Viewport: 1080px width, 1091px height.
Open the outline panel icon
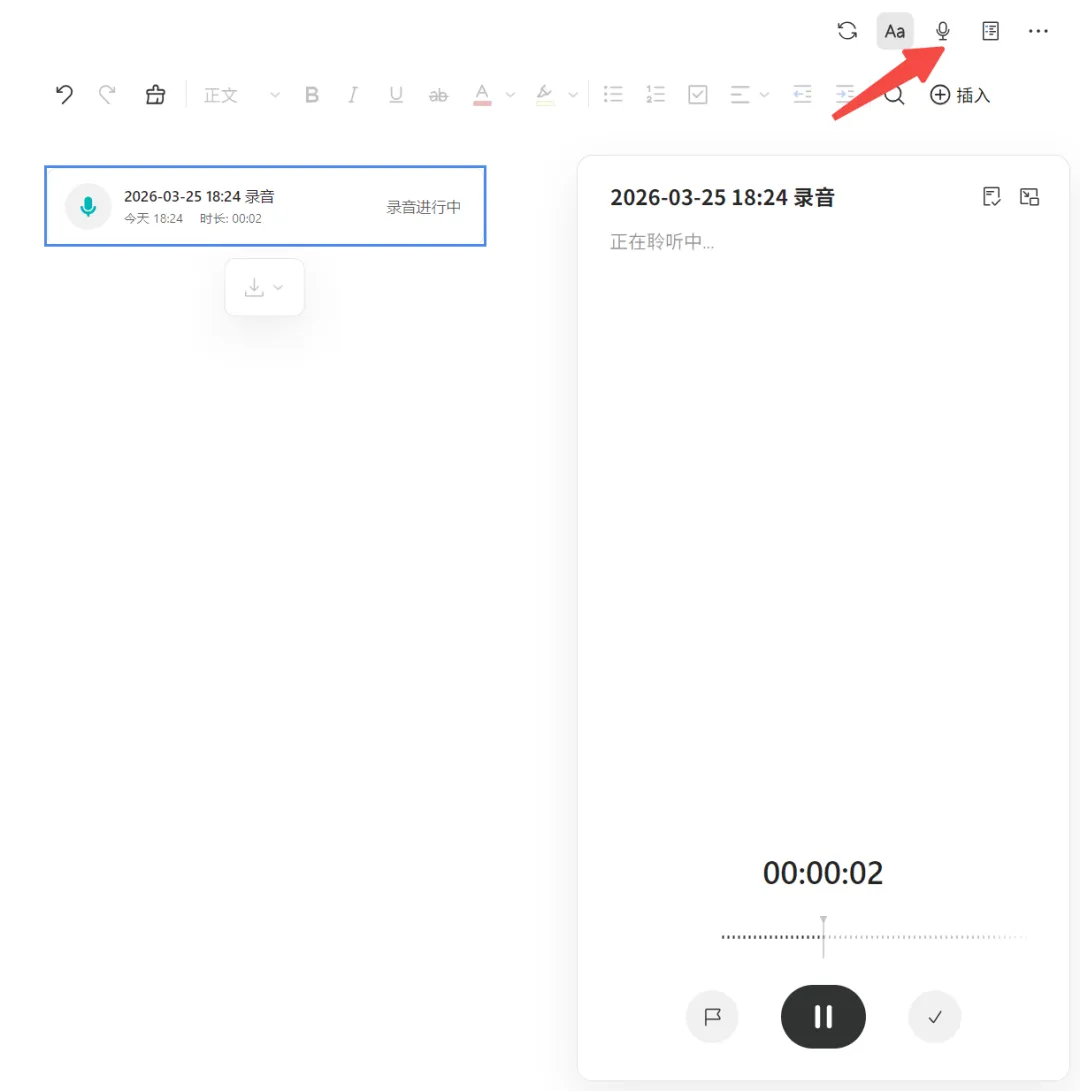tap(990, 31)
